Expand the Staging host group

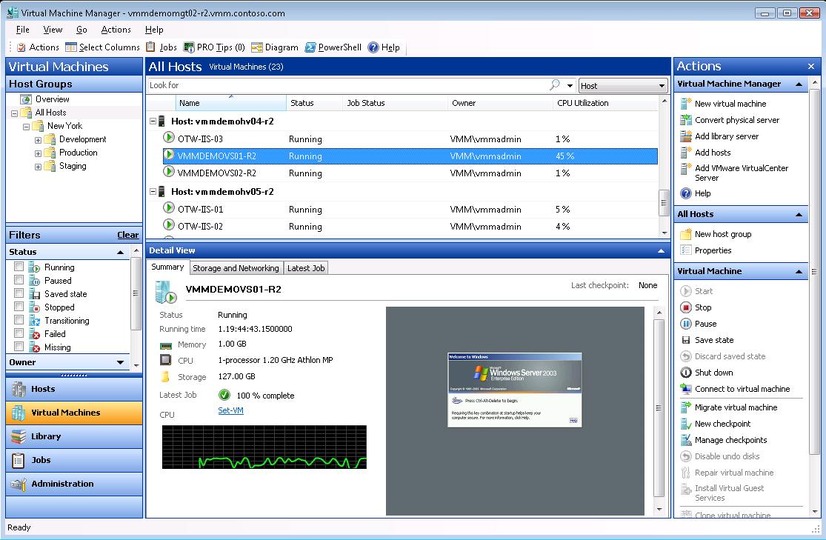[x=38, y=166]
